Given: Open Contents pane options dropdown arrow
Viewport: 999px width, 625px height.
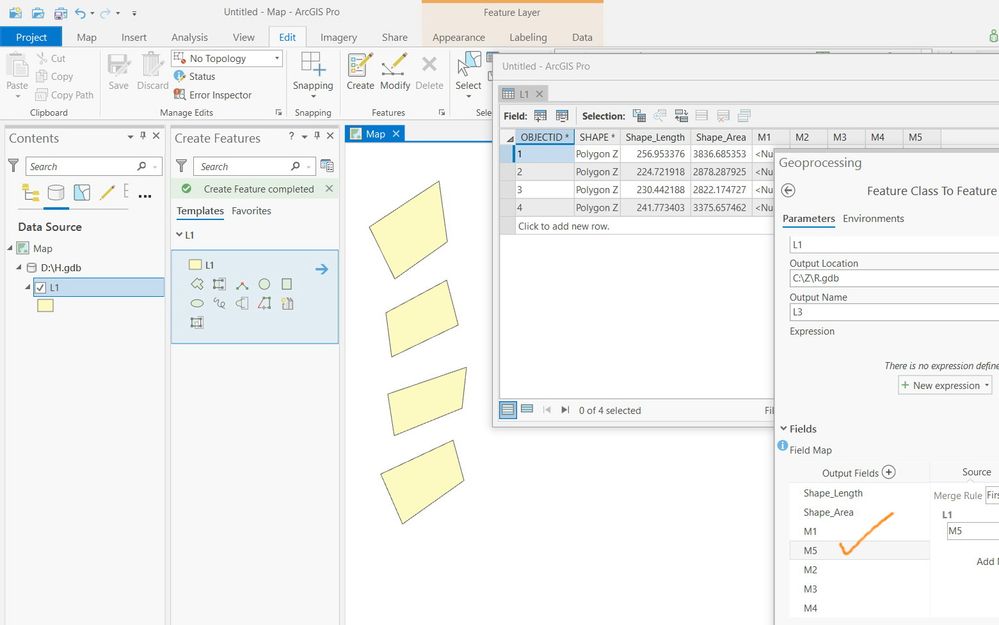Looking at the screenshot, I should (x=130, y=136).
